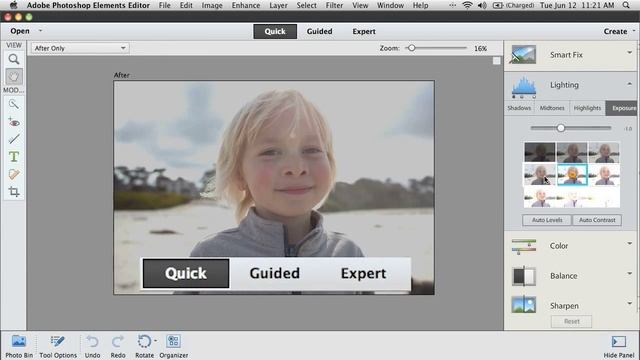
Task: Select the Highlights lighting tab
Action: pyautogui.click(x=587, y=108)
